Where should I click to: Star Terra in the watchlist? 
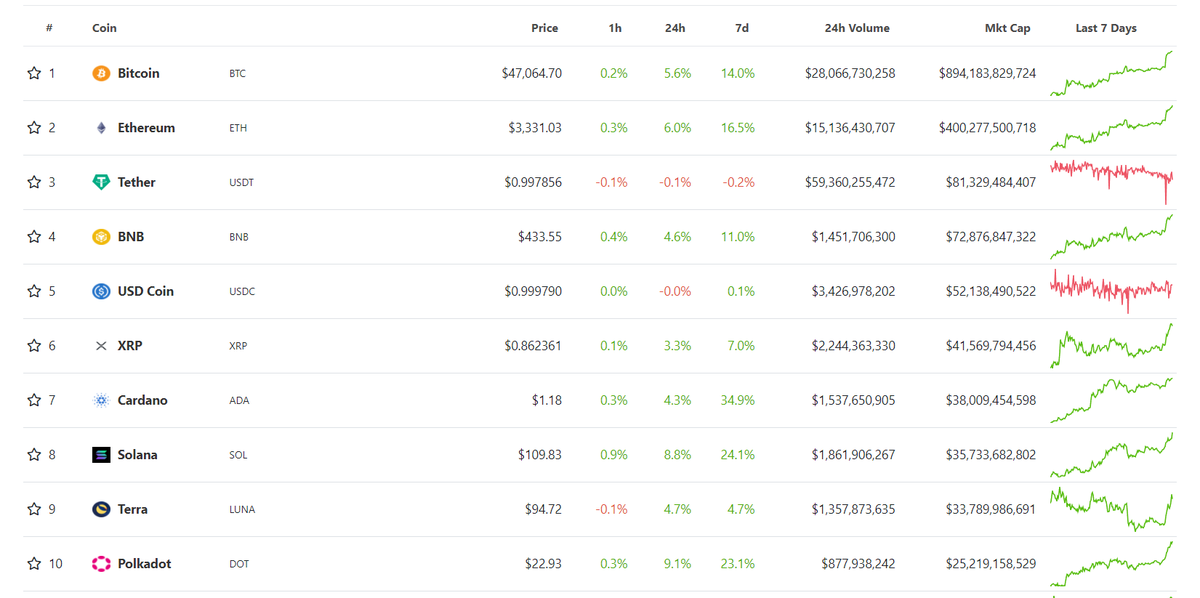point(34,509)
